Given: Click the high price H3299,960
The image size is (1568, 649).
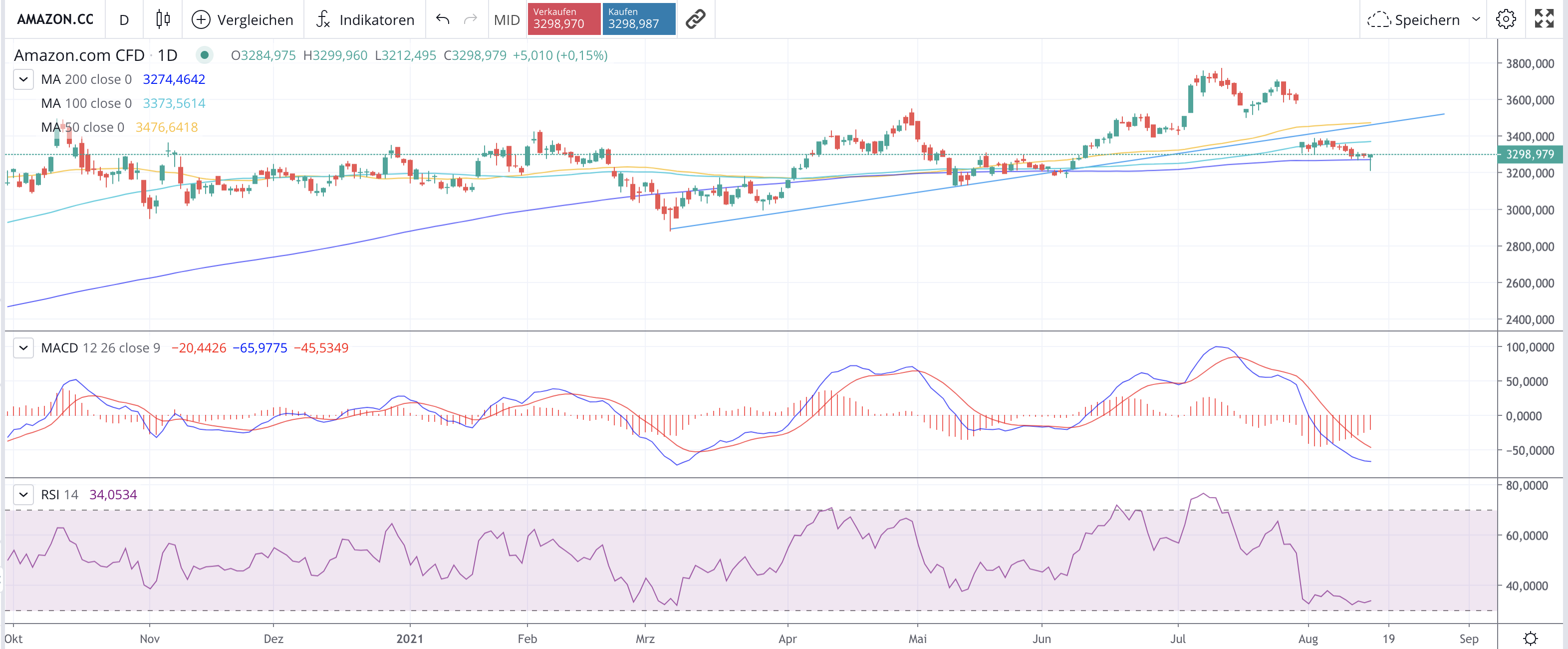Looking at the screenshot, I should point(335,55).
